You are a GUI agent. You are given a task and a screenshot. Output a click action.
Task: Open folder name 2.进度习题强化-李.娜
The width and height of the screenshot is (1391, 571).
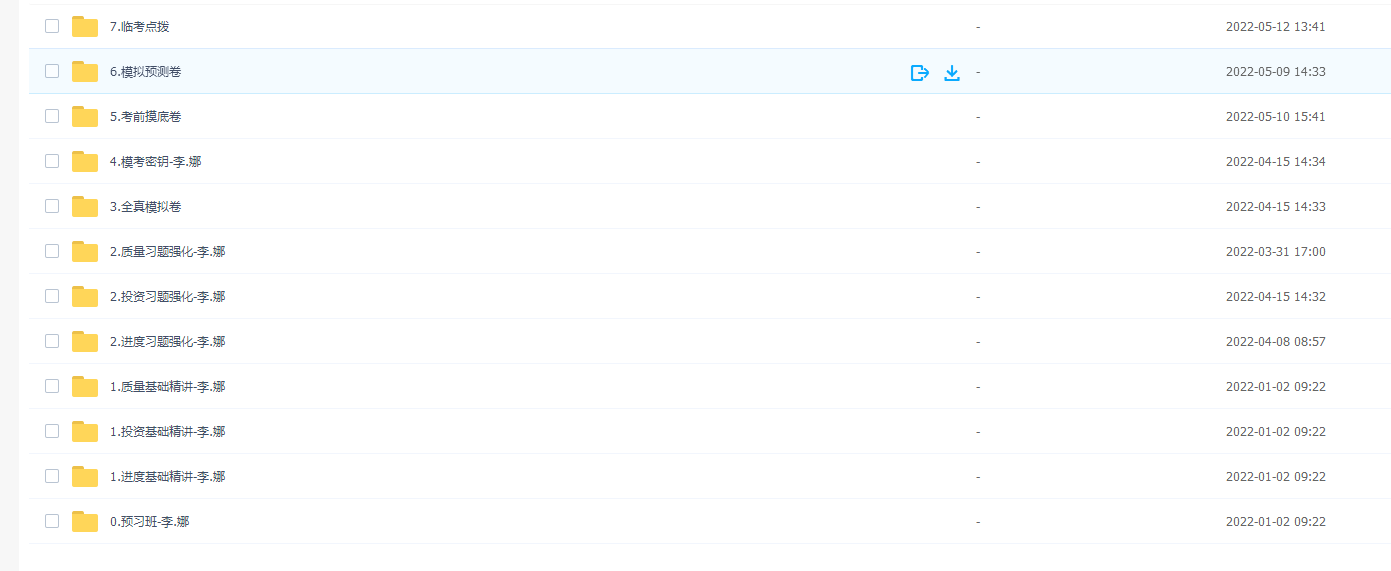167,342
